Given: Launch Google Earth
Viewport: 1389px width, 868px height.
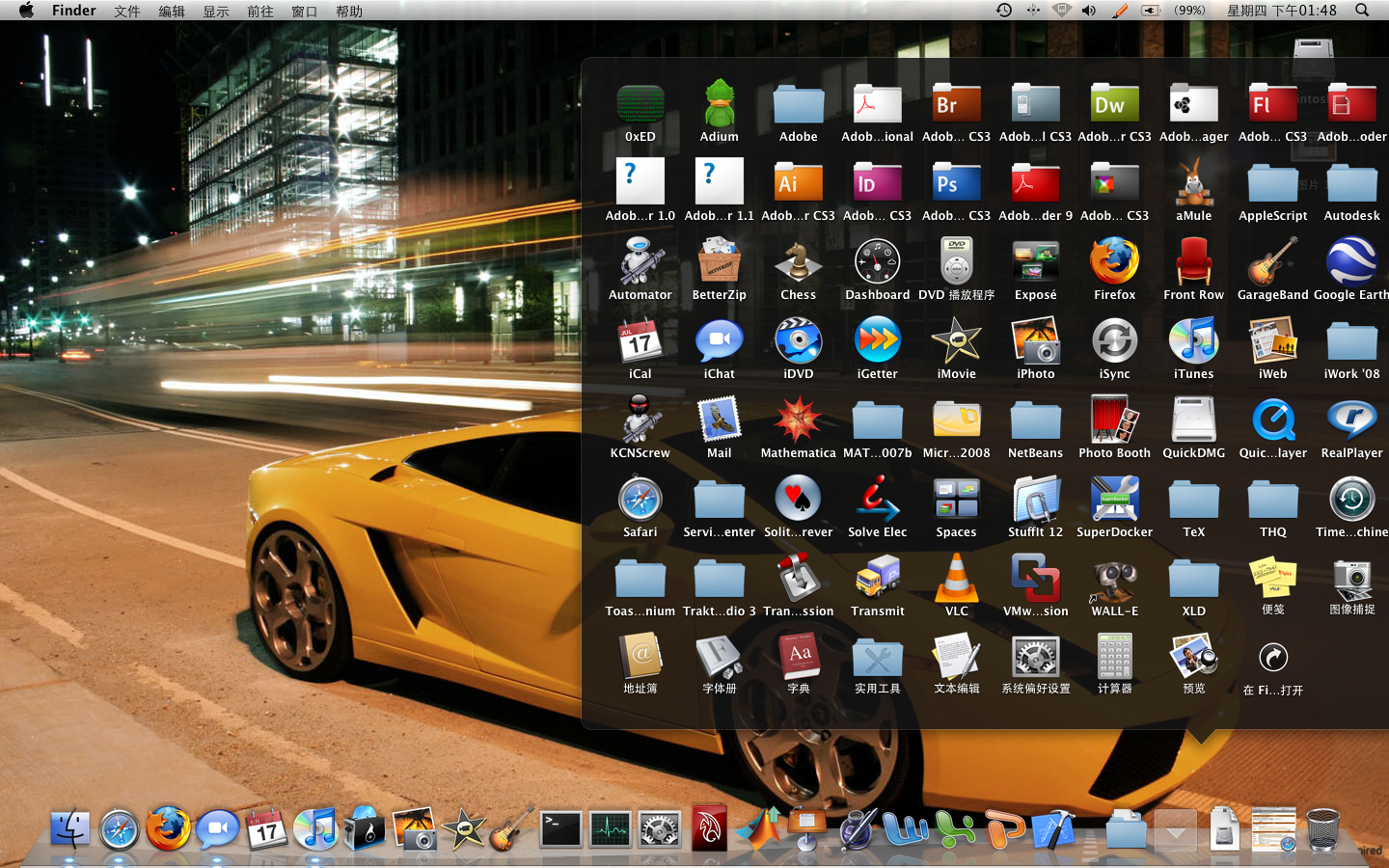Looking at the screenshot, I should [x=1352, y=262].
